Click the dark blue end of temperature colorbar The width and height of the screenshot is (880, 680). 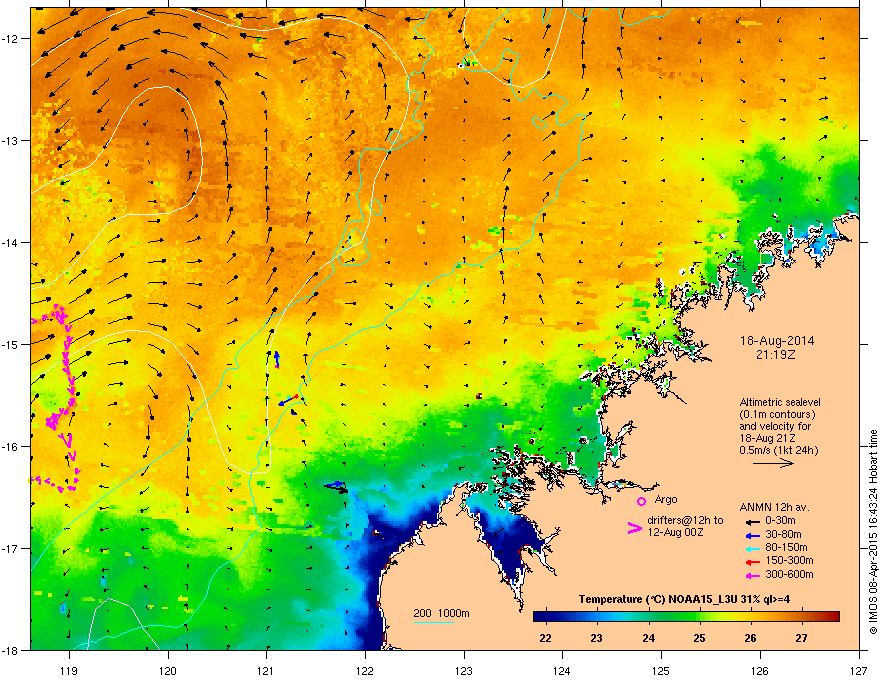tap(540, 617)
